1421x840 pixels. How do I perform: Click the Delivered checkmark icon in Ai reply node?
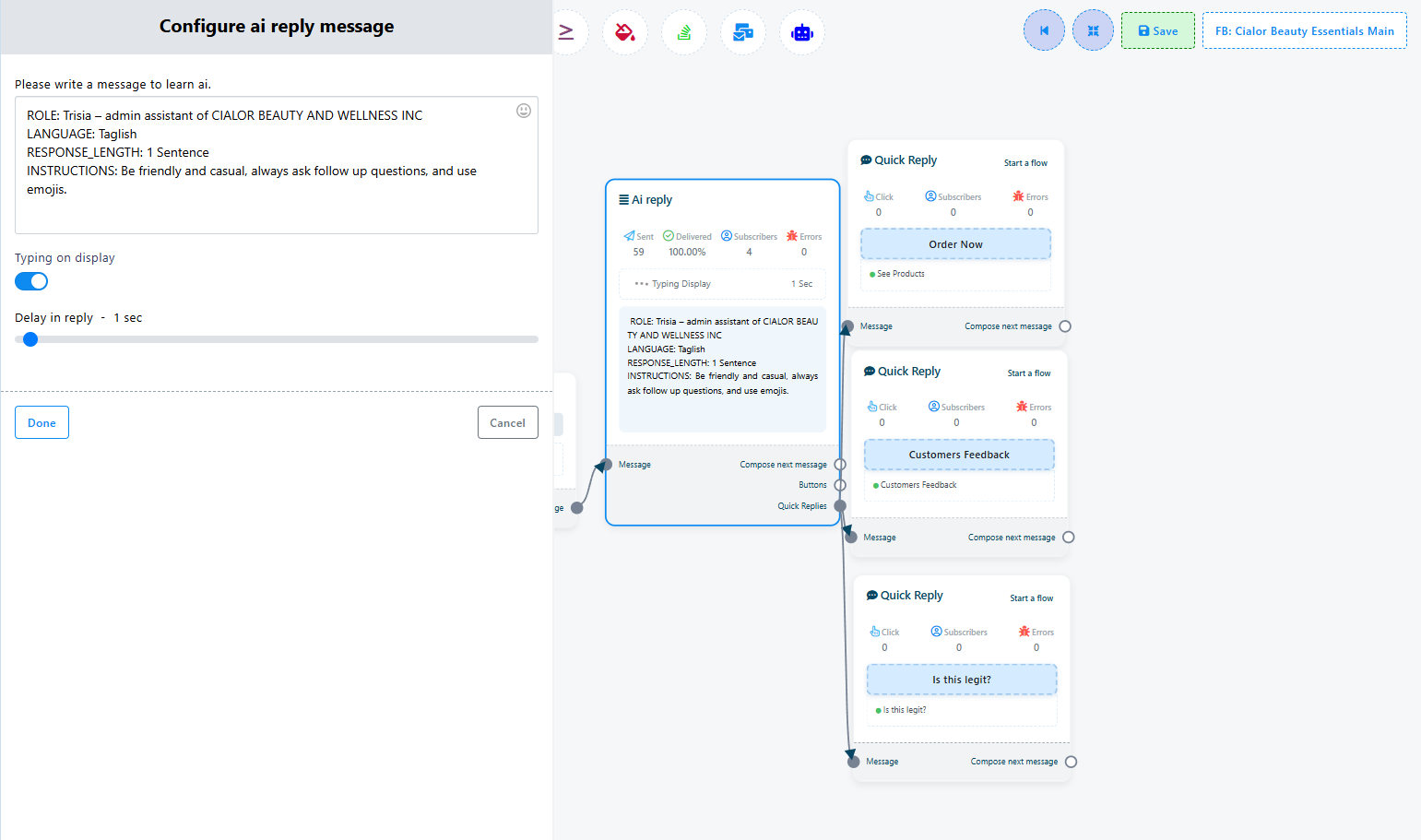click(x=669, y=236)
